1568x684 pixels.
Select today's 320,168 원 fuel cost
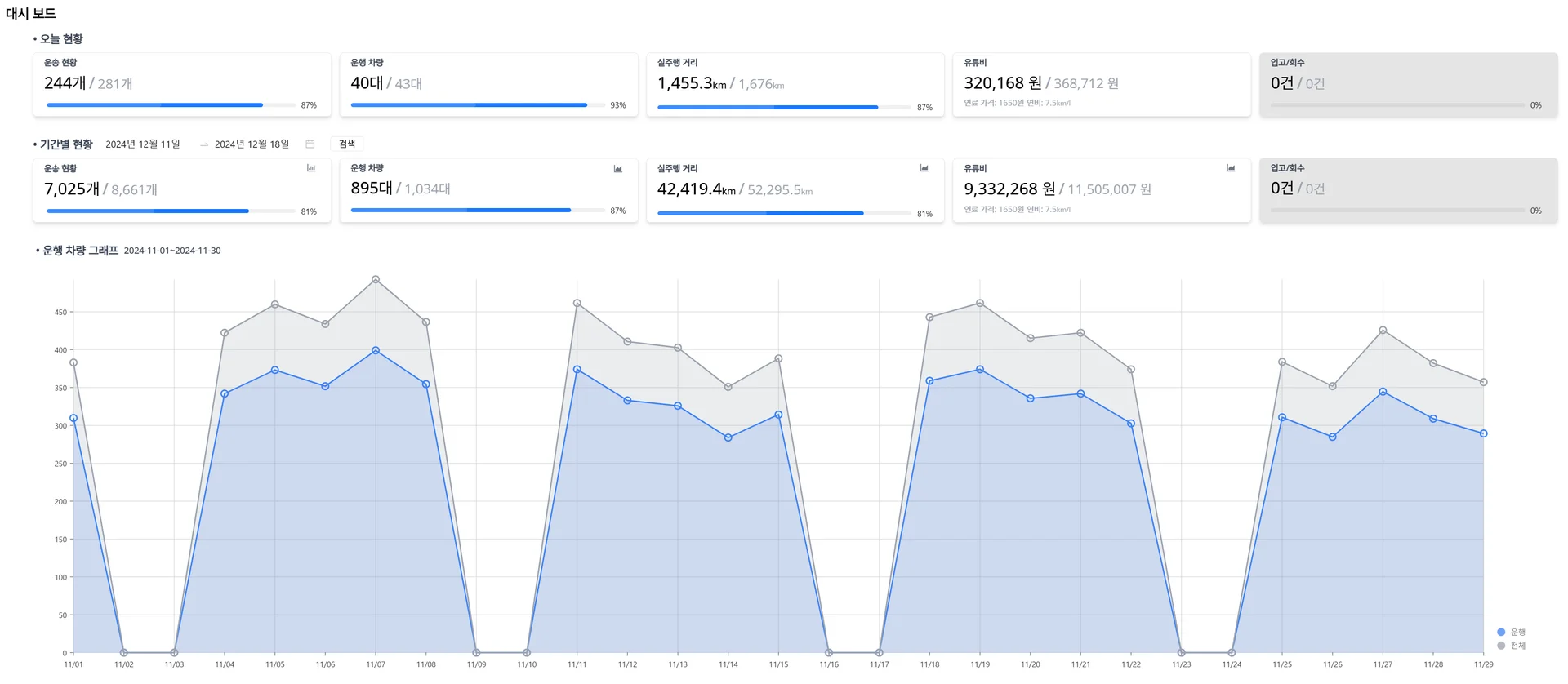(x=1003, y=83)
